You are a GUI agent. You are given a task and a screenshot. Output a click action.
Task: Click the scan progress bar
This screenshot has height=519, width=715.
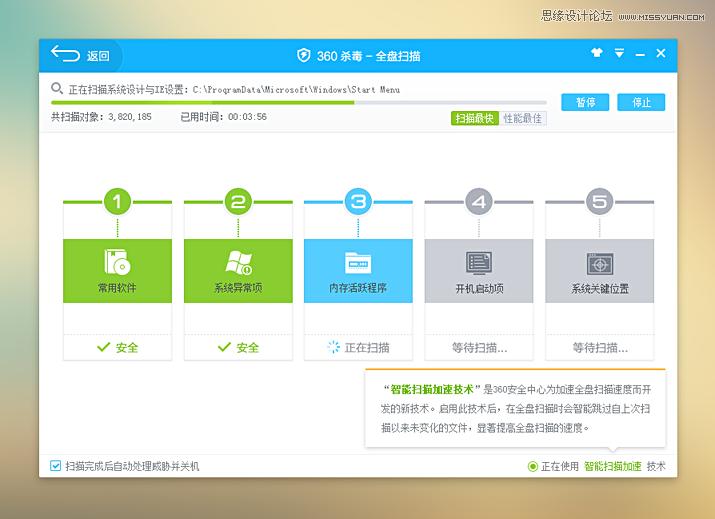pyautogui.click(x=298, y=102)
